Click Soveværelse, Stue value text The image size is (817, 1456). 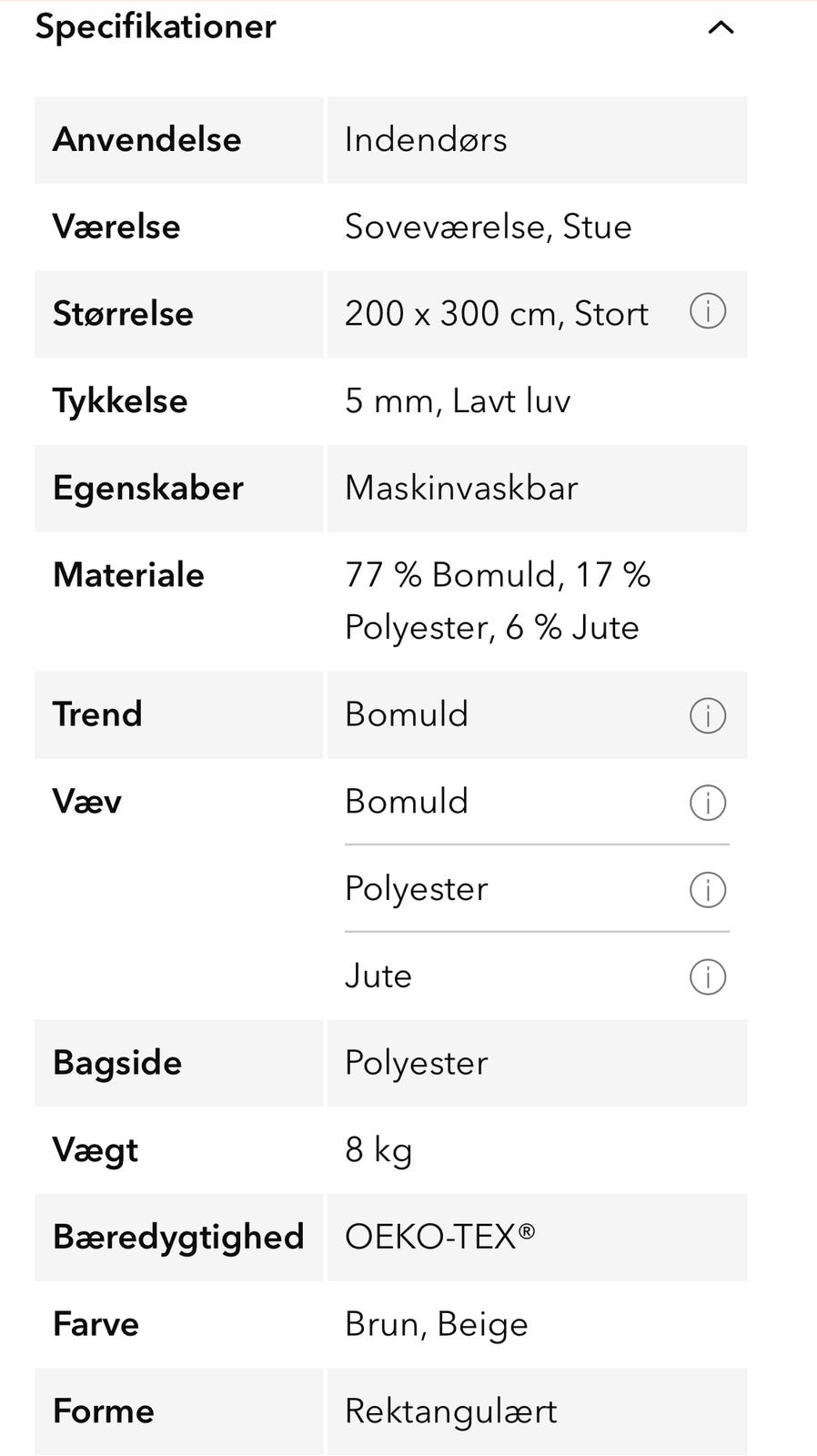coord(488,227)
